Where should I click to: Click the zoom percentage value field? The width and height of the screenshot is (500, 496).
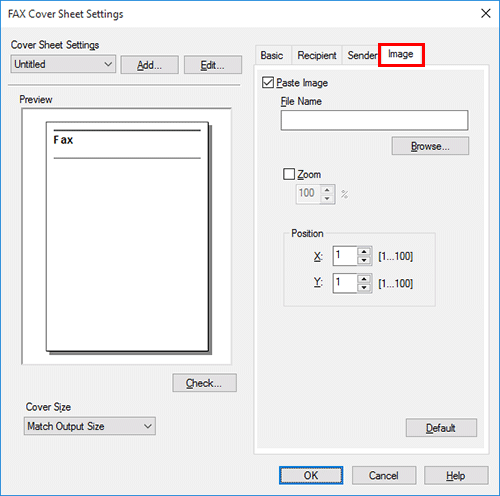click(x=309, y=194)
